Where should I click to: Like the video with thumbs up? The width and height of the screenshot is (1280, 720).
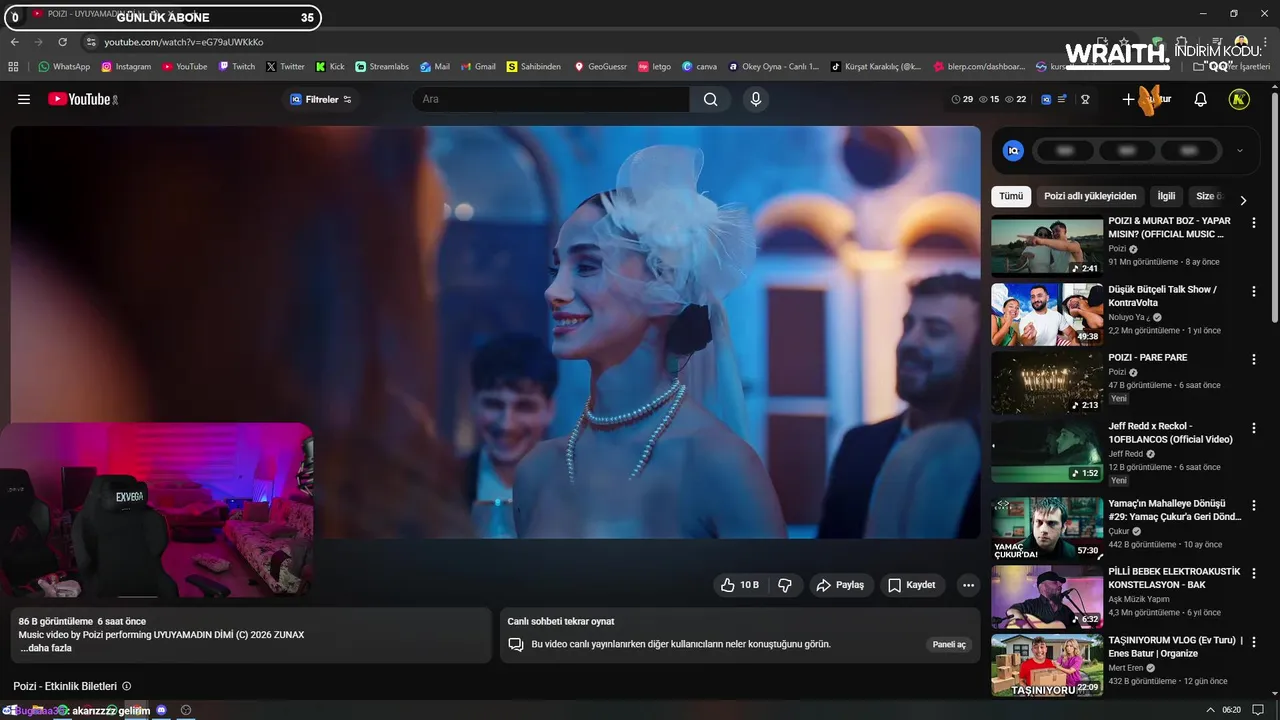coord(740,585)
